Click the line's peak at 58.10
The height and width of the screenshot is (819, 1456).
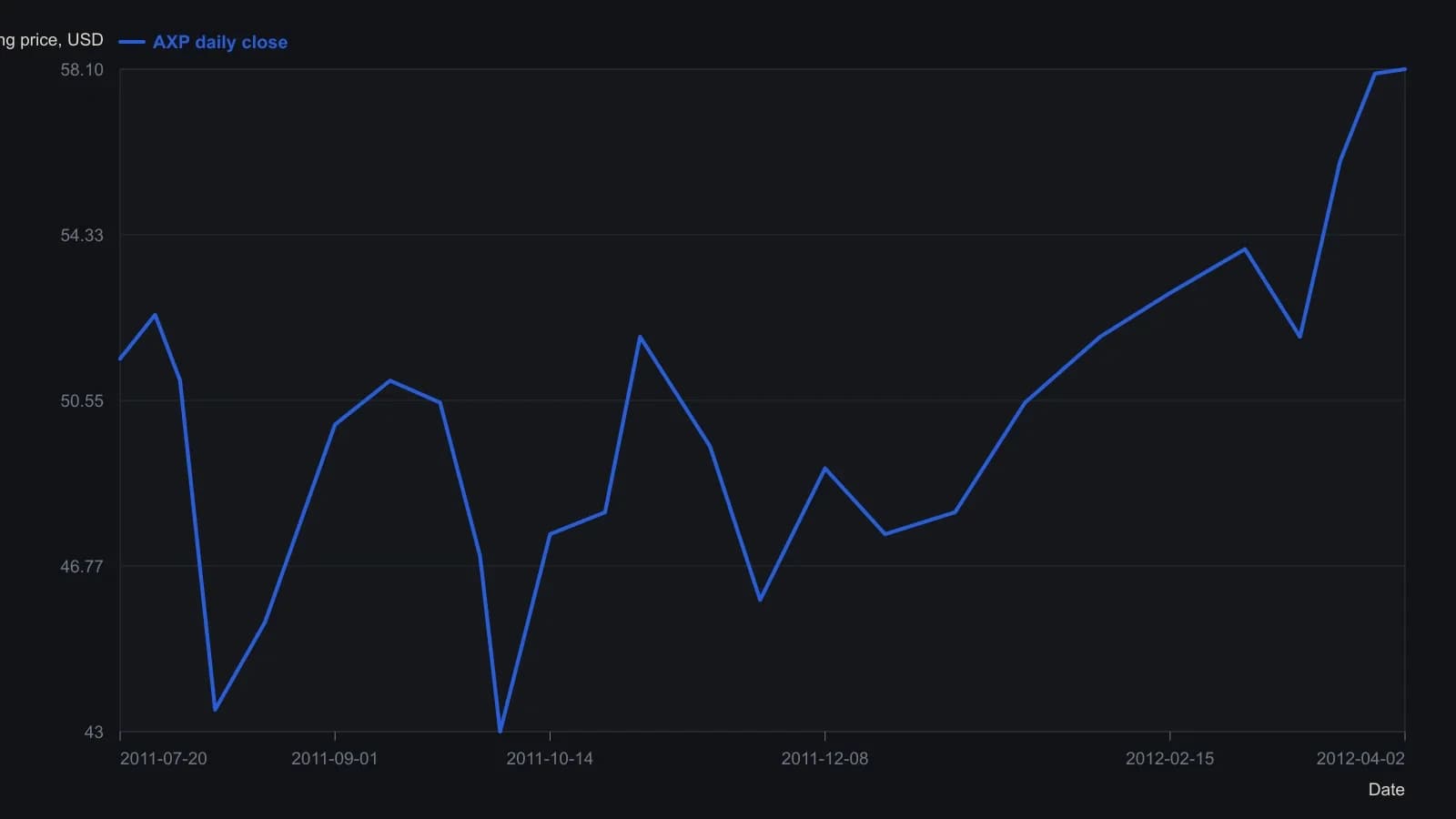pyautogui.click(x=1404, y=69)
